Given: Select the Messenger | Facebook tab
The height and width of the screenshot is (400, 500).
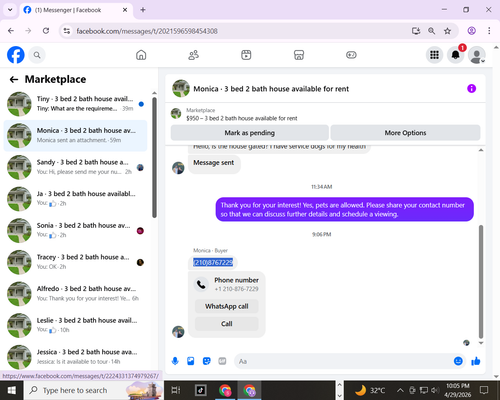Looking at the screenshot, I should coord(76,10).
